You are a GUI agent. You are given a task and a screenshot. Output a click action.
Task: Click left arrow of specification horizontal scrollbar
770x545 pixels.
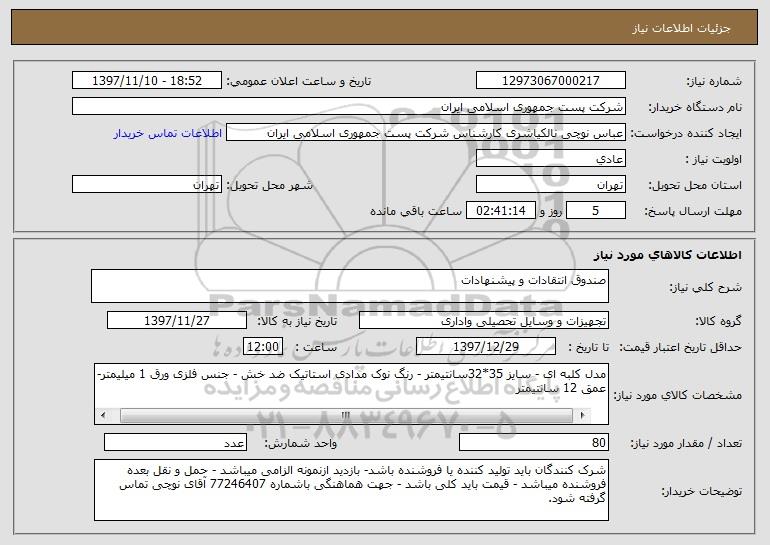tap(103, 415)
